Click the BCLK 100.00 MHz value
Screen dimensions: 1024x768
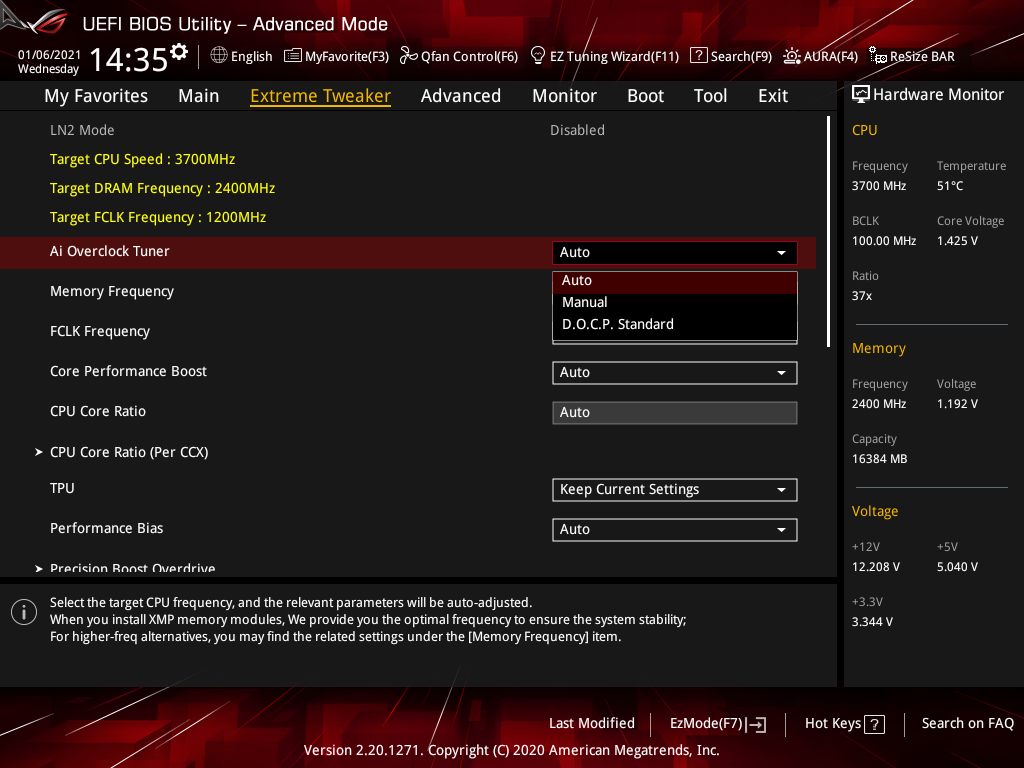(884, 241)
